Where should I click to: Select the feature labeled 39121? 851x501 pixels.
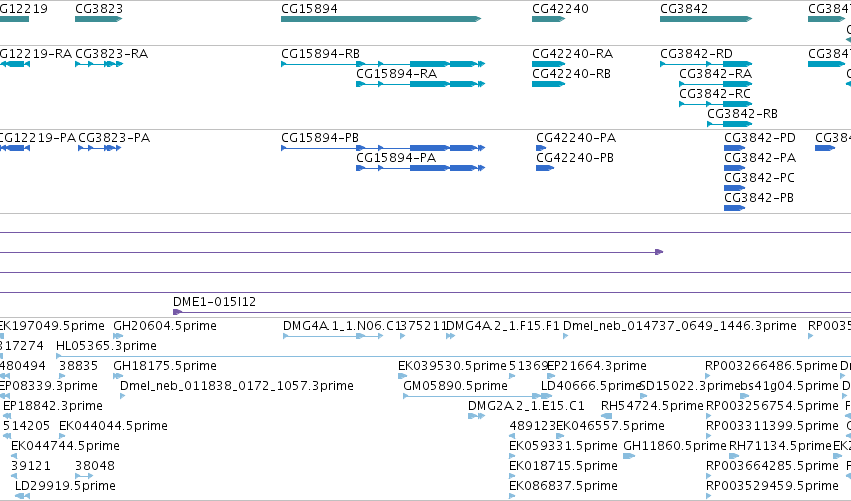tap(30, 466)
